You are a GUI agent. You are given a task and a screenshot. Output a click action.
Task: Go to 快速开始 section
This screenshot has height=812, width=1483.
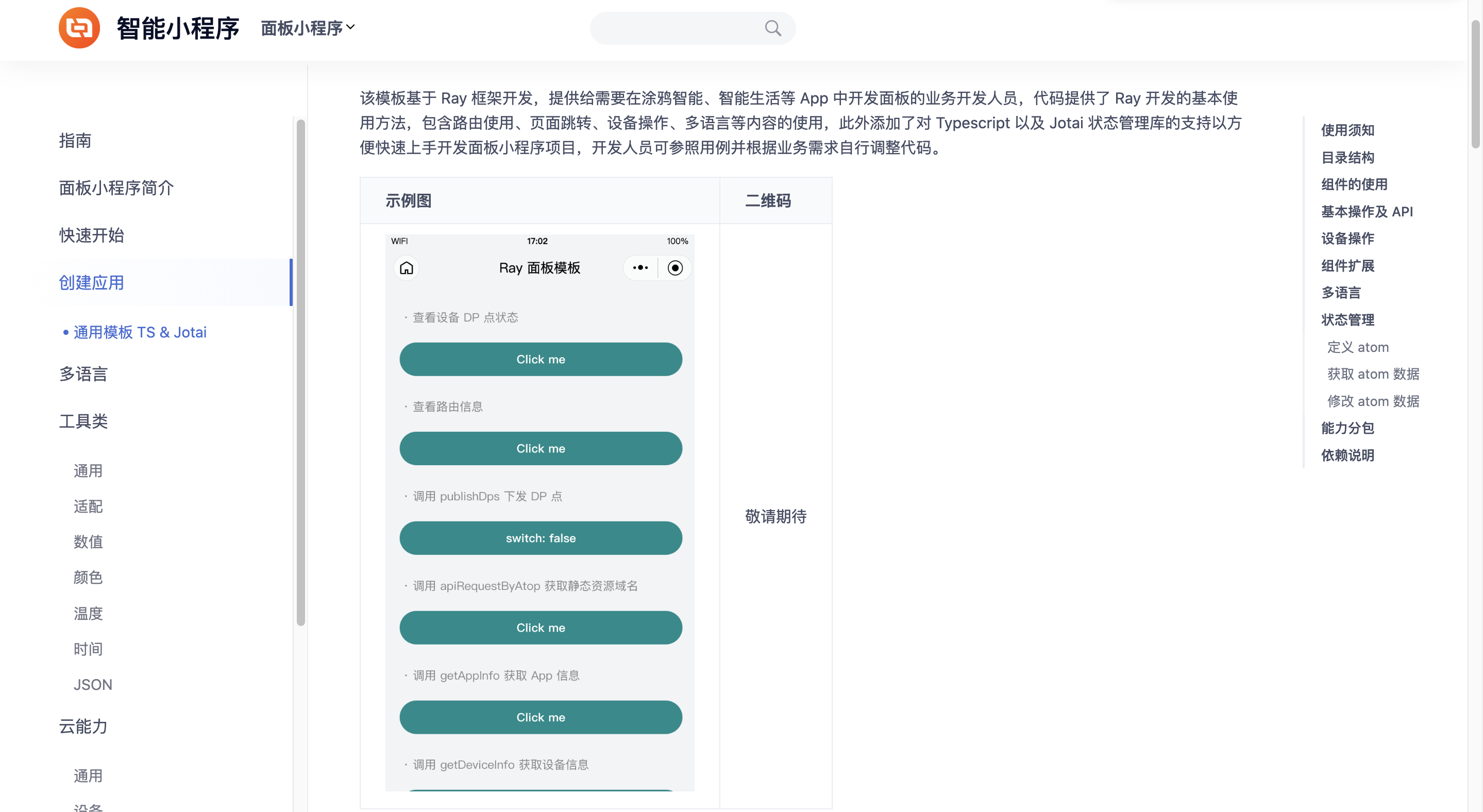click(92, 235)
